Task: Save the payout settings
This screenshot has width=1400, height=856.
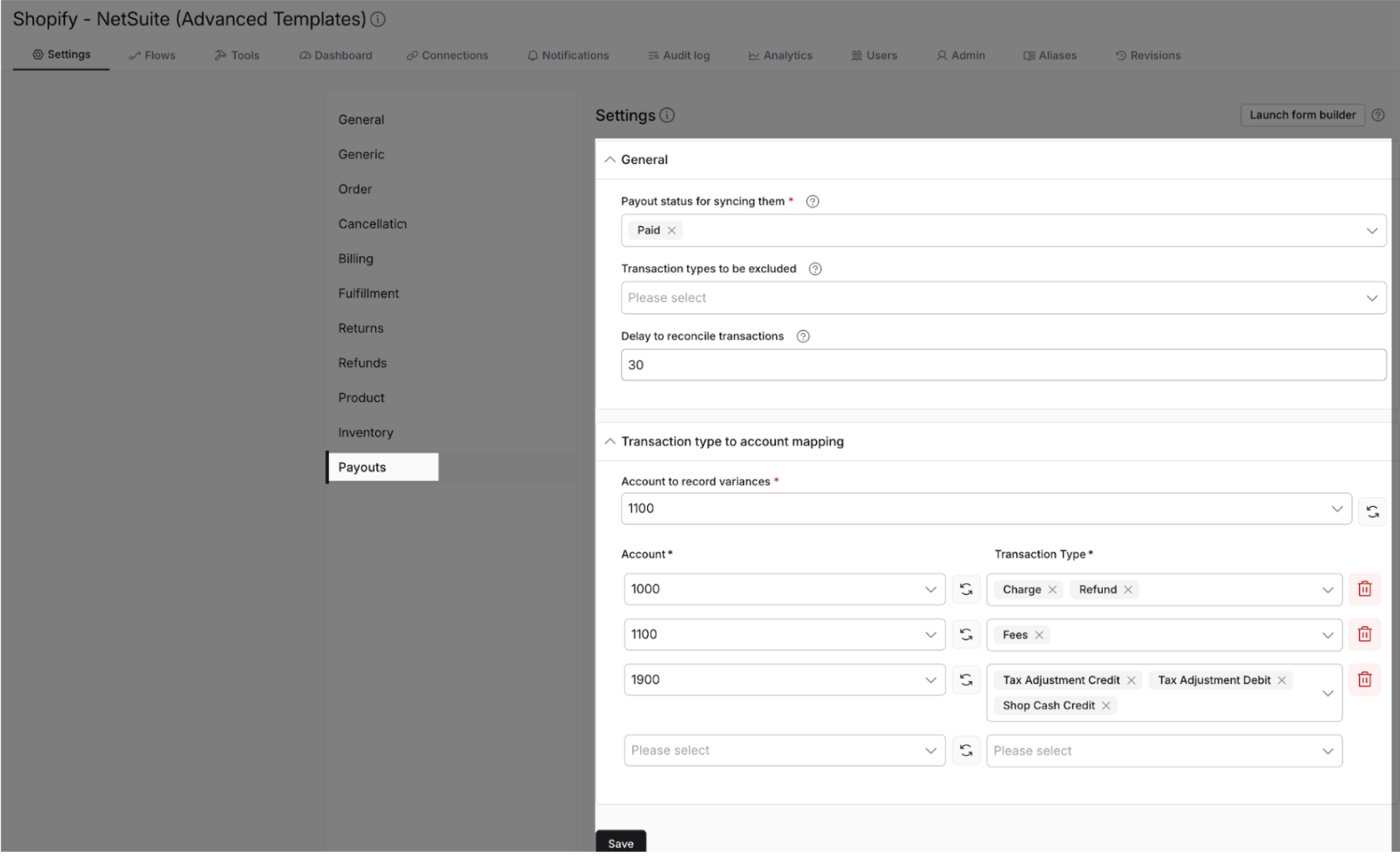Action: 621,842
